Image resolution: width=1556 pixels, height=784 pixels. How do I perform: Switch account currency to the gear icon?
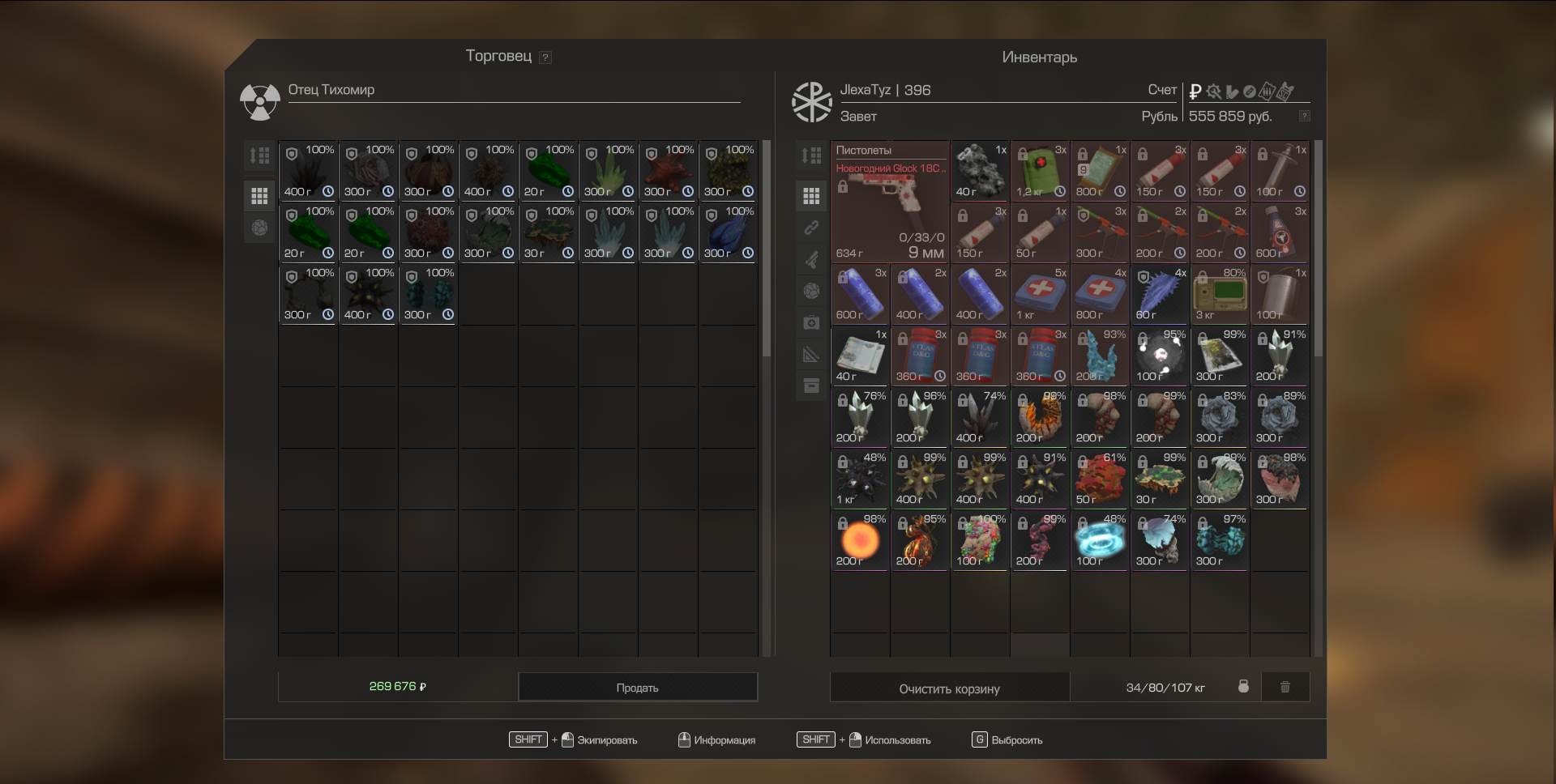(x=1213, y=92)
